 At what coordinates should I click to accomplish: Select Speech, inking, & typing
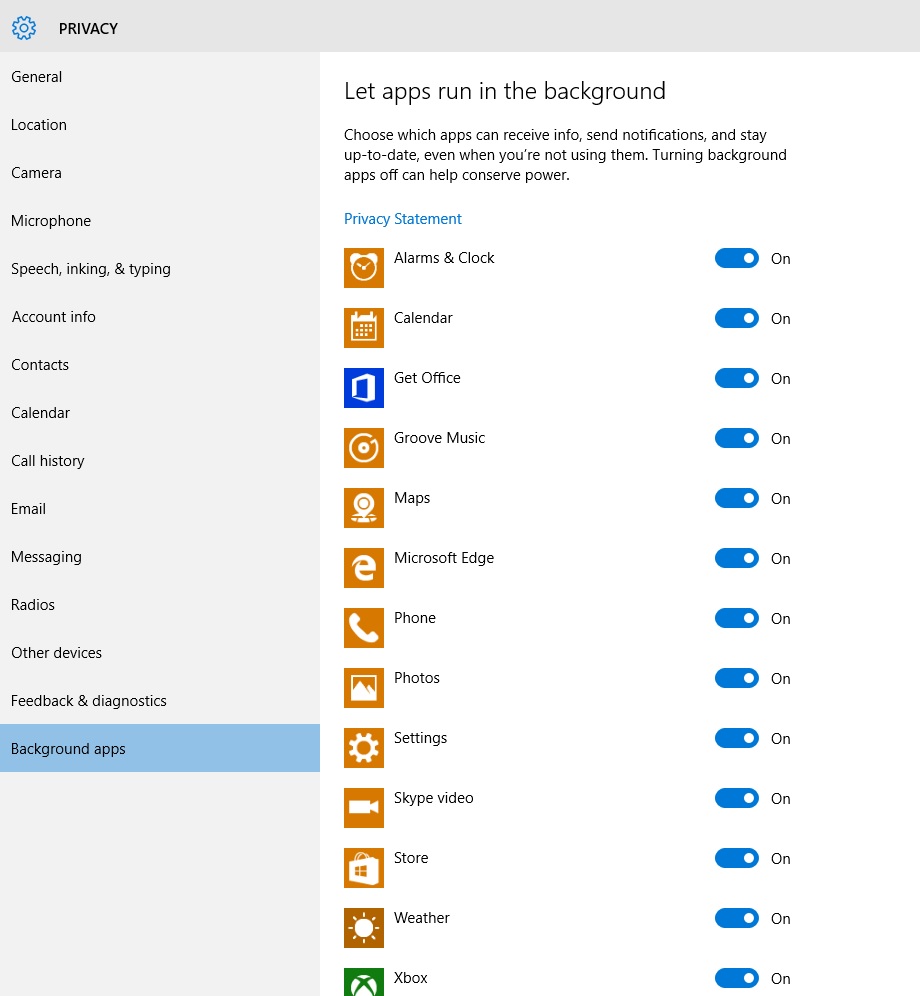[159, 269]
